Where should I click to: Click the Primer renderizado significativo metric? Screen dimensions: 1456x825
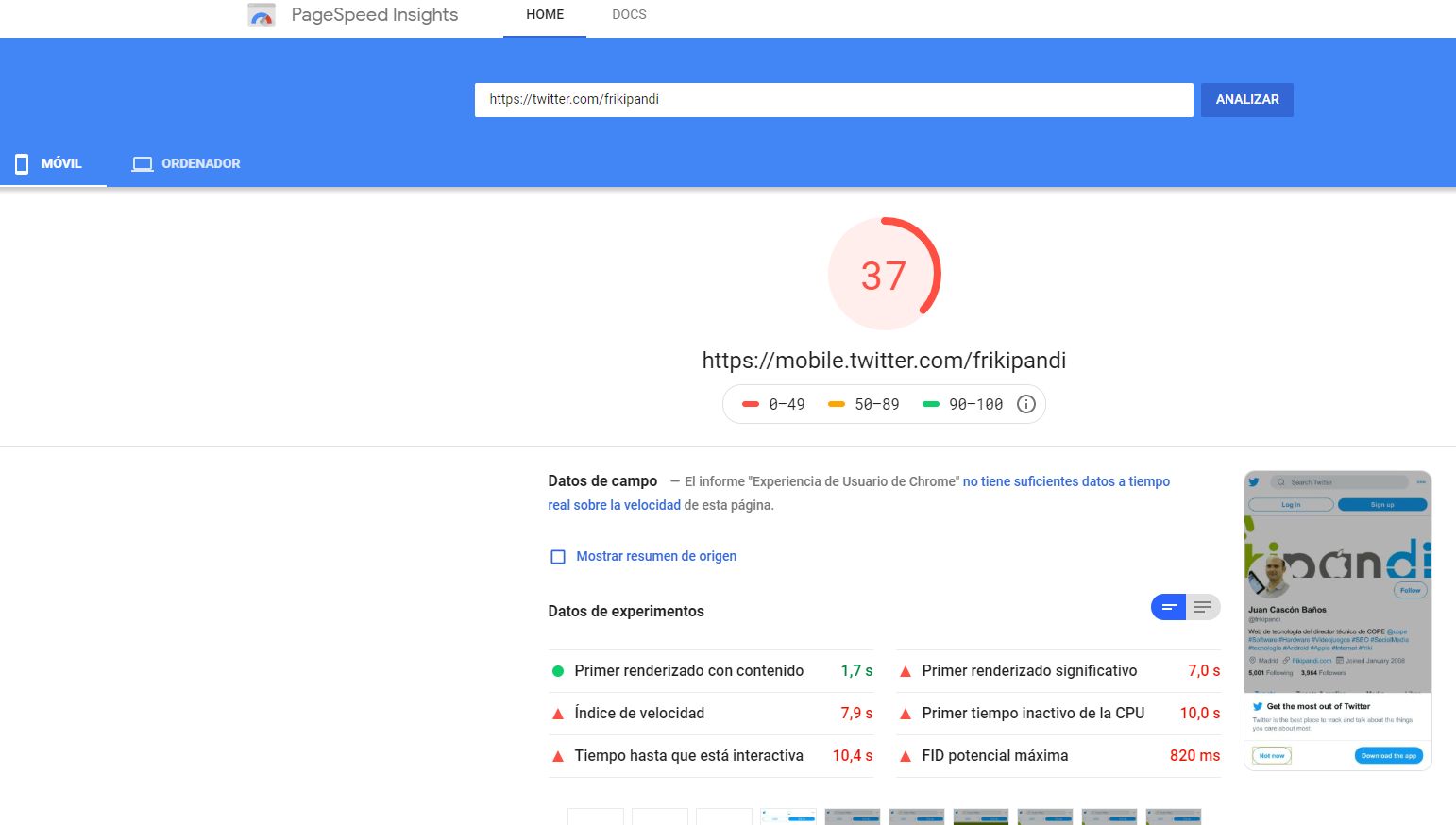pos(1029,670)
